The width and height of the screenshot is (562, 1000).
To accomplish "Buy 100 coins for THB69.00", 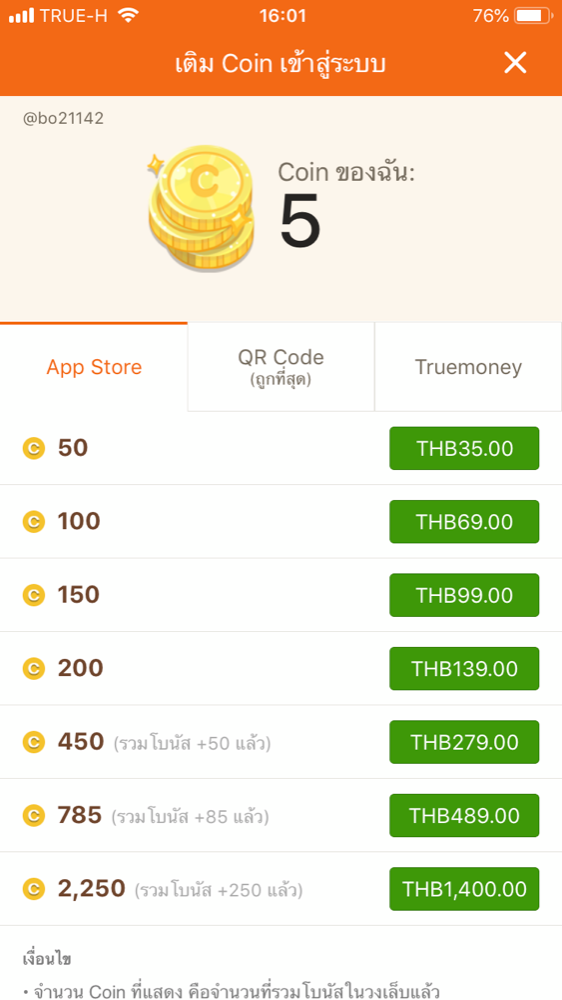I will (464, 522).
